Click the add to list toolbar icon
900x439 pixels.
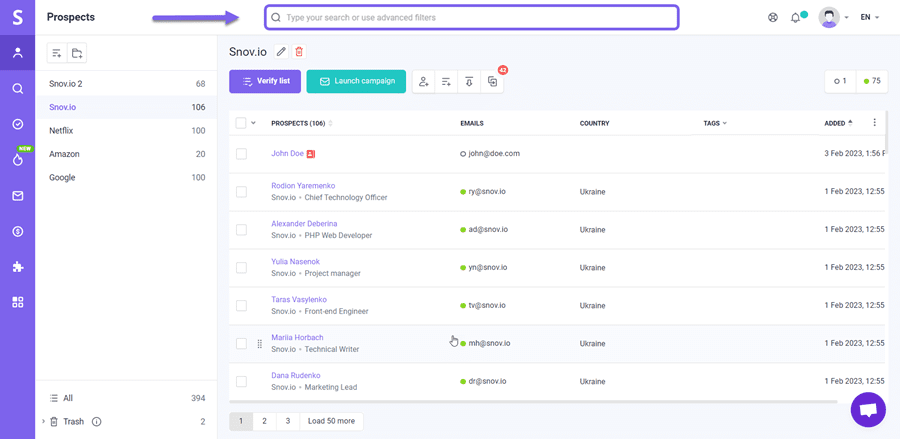[x=446, y=81]
